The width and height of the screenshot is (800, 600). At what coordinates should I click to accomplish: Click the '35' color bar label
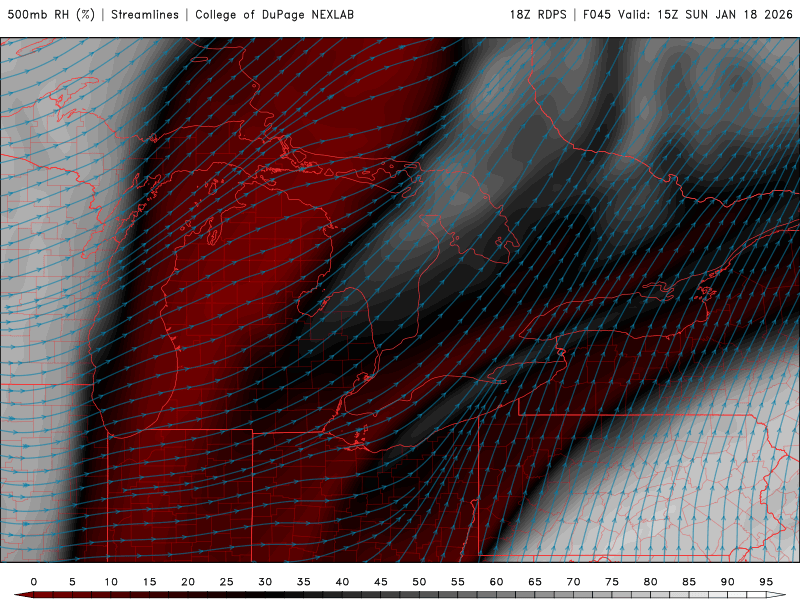tap(304, 582)
